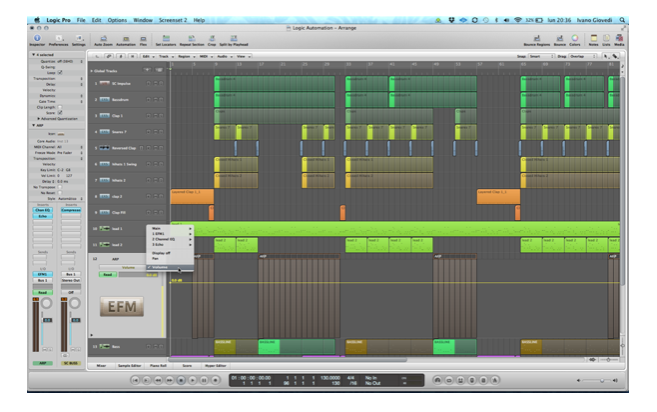Toggle the Compressor insert on SC BUSS strip
Viewport: 657px width, 412px height.
[70, 210]
